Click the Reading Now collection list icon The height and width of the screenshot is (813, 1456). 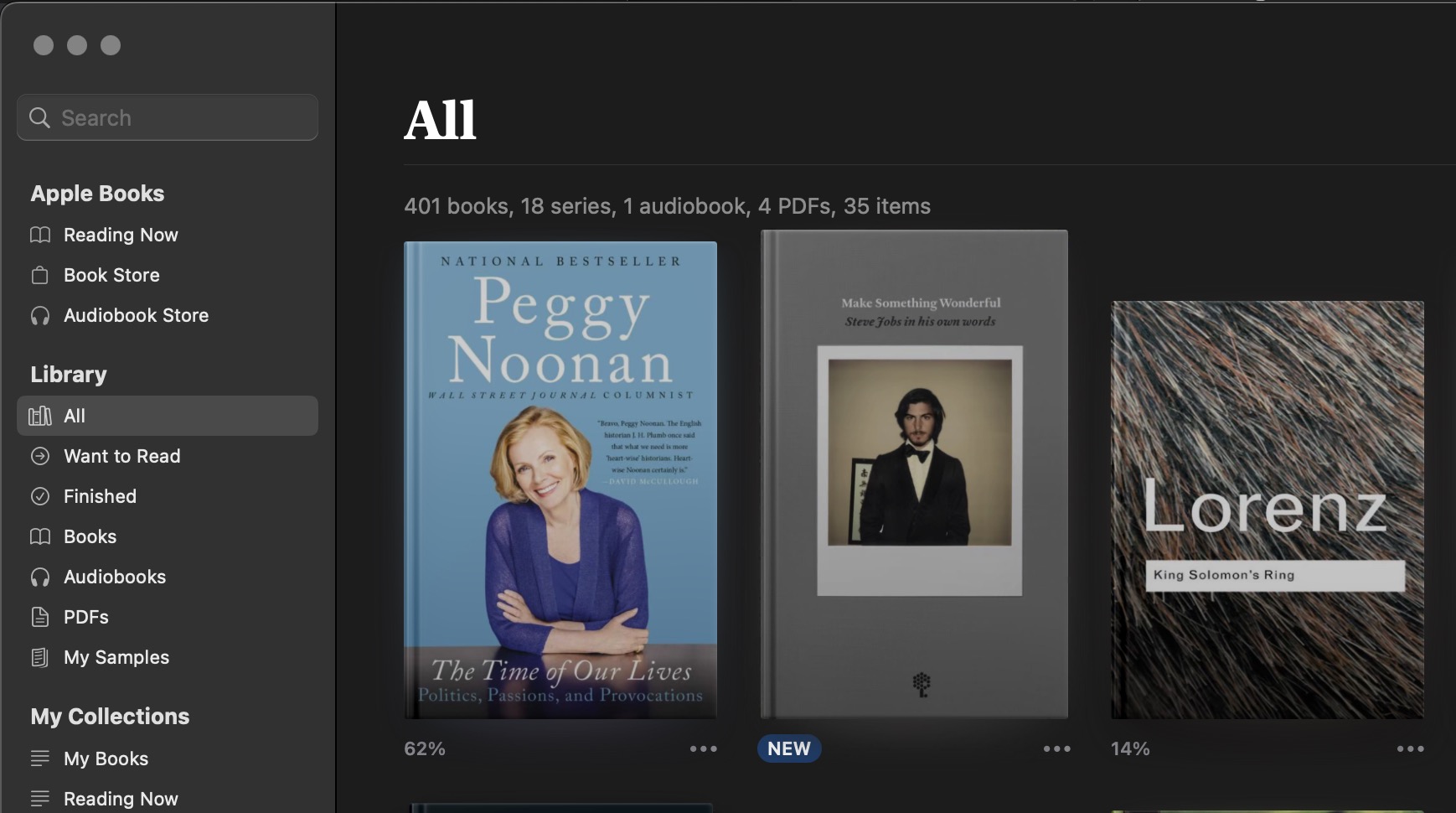pos(40,799)
